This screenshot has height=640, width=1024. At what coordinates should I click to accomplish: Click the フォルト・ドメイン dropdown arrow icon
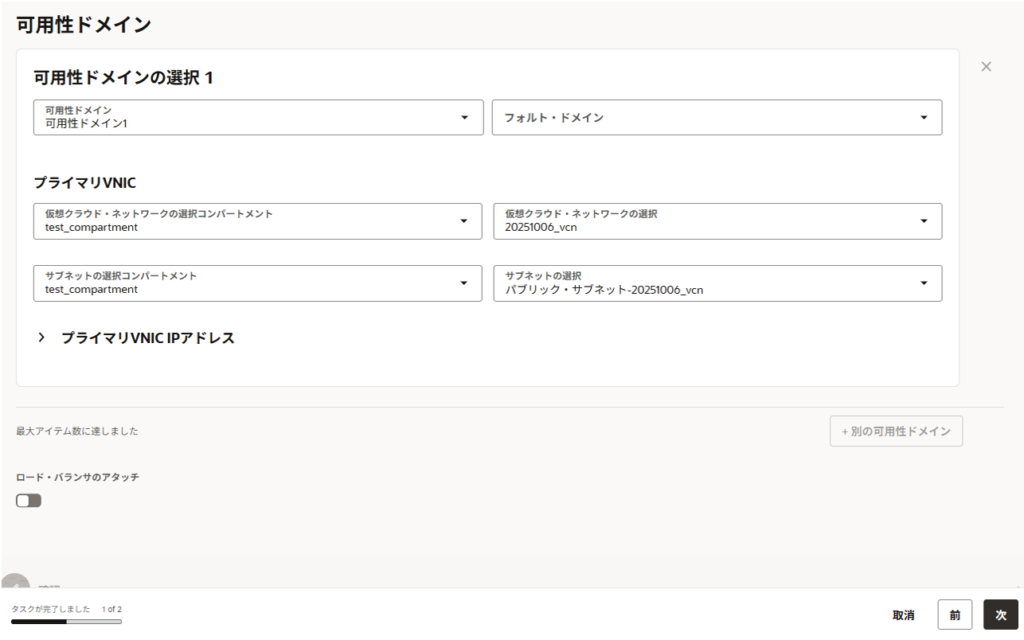923,118
